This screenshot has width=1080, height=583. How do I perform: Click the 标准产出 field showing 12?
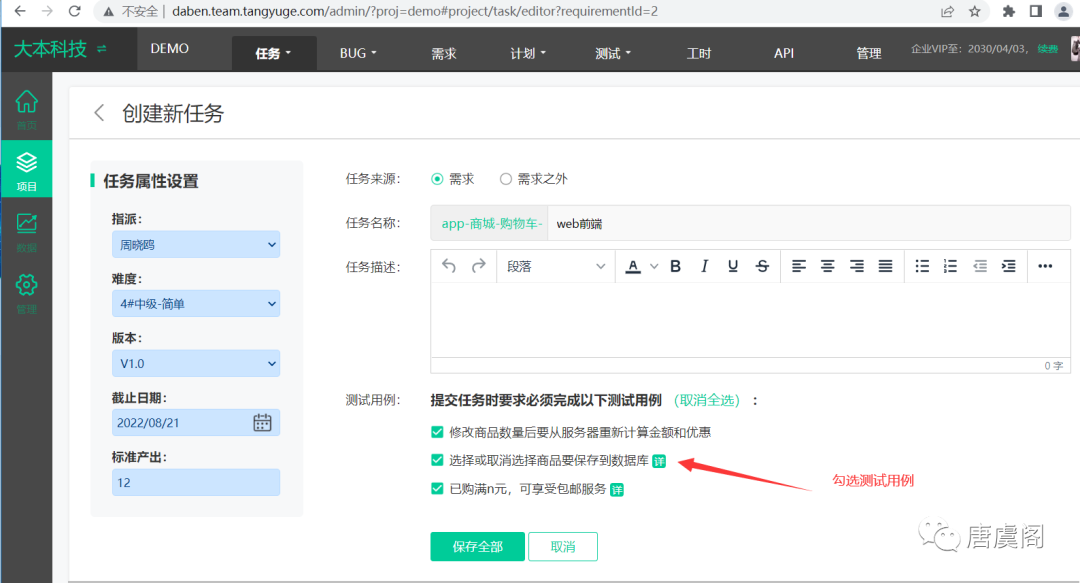click(196, 482)
